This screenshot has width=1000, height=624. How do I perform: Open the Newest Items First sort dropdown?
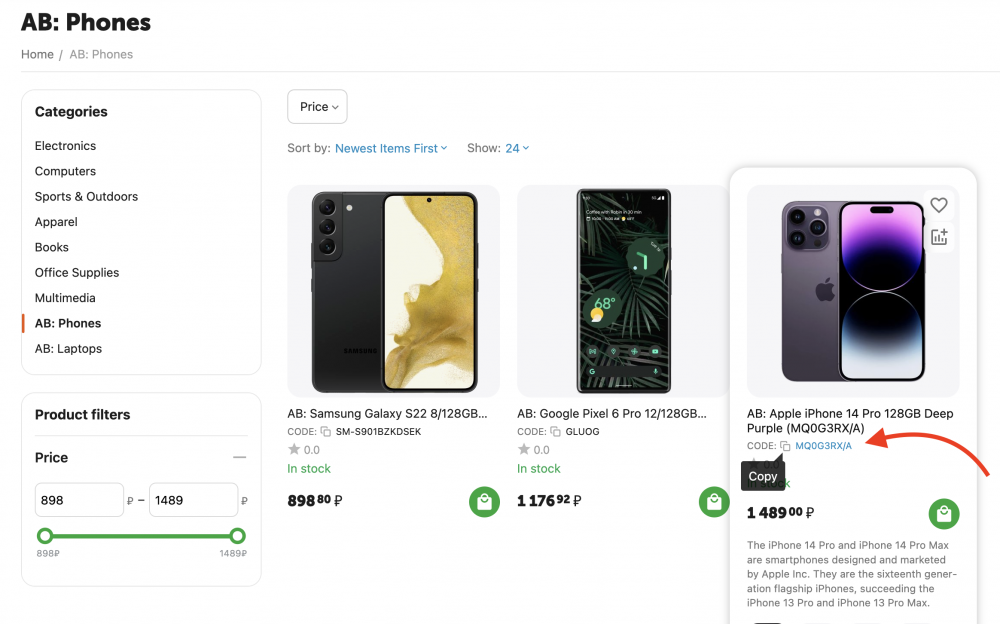click(x=391, y=148)
